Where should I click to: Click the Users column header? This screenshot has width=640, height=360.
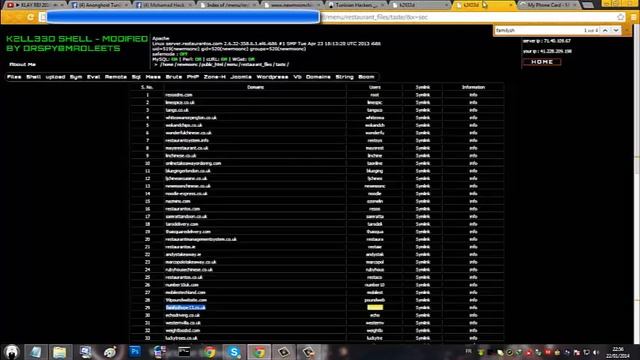coord(375,87)
